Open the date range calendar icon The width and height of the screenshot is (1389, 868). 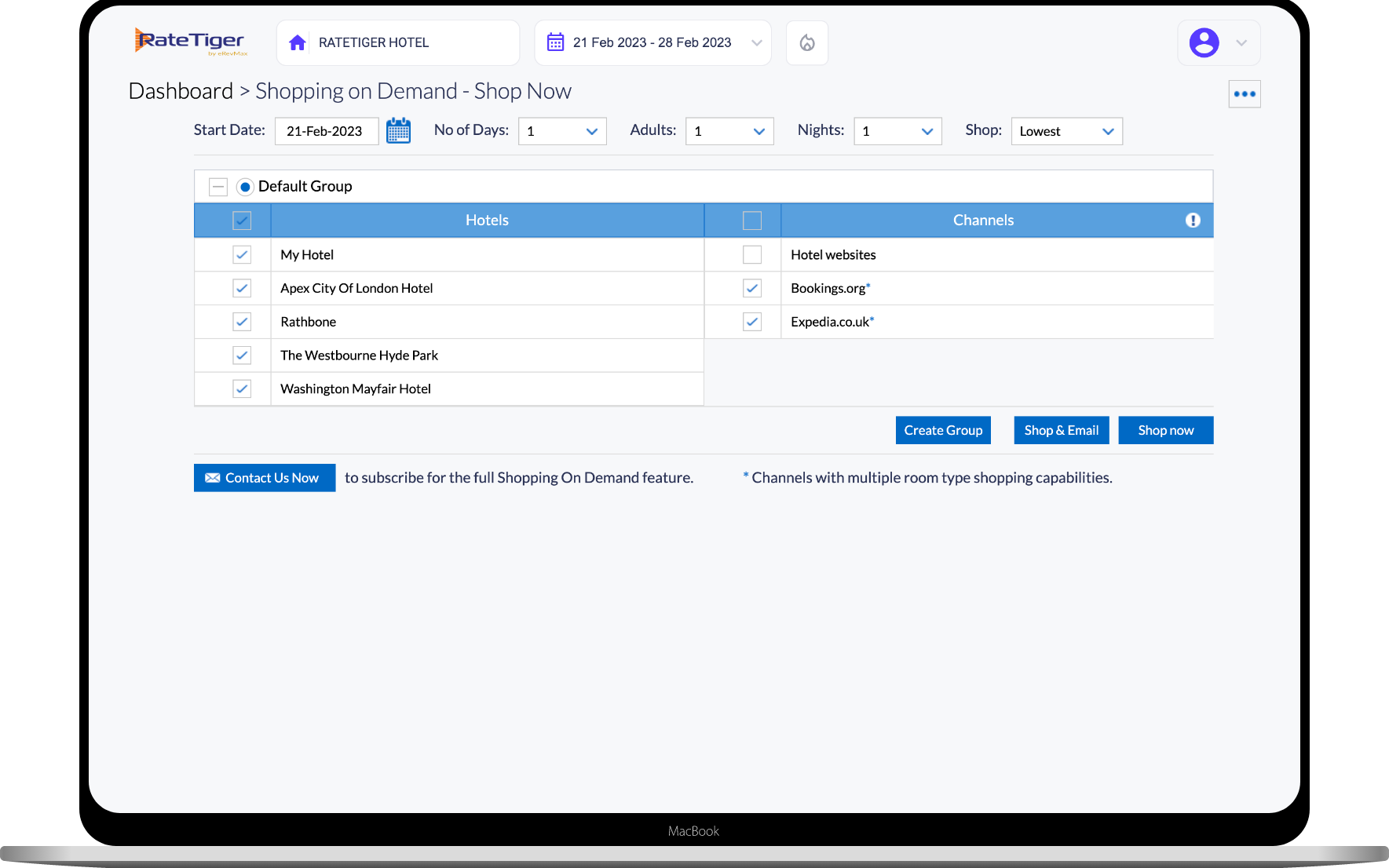click(x=555, y=42)
